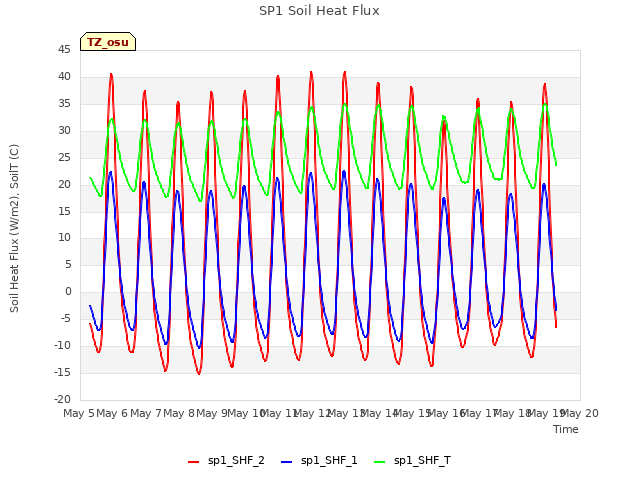Viewport: 640px width, 480px height.
Task: Click the 45 y-axis tick label
Action: pyautogui.click(x=64, y=50)
